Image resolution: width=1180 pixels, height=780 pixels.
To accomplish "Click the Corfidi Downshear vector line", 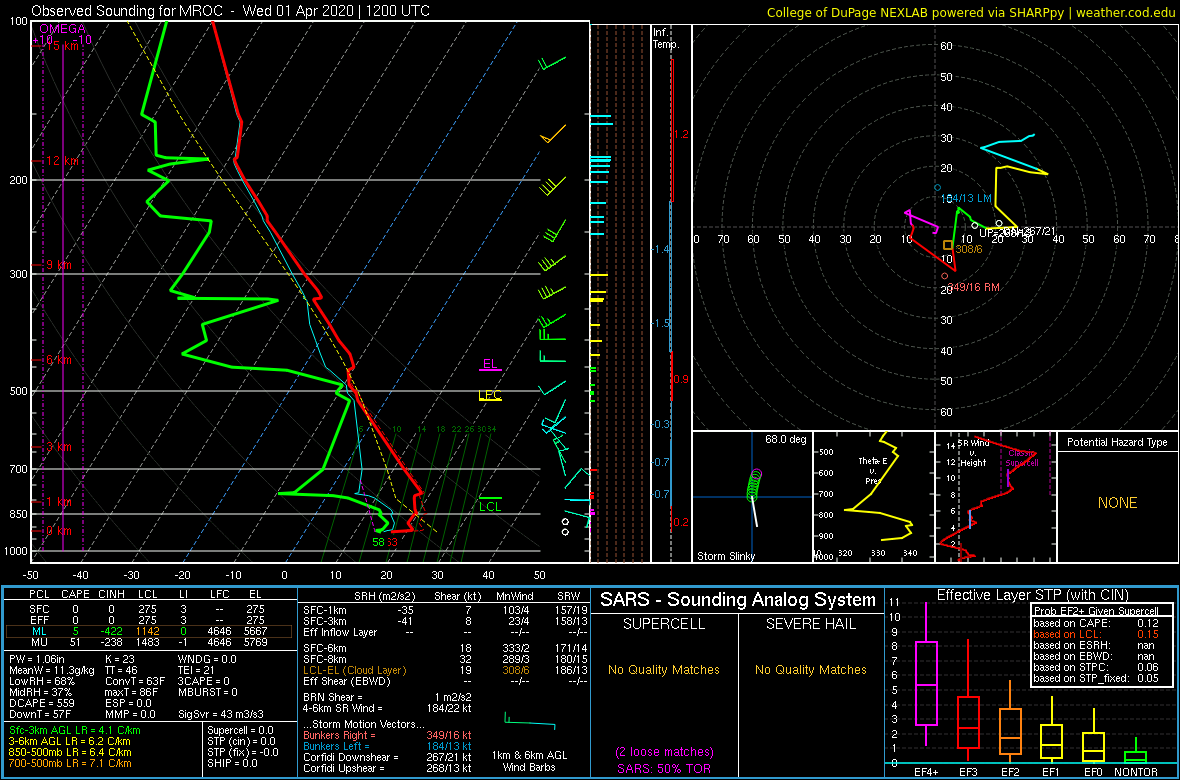I will pos(387,757).
